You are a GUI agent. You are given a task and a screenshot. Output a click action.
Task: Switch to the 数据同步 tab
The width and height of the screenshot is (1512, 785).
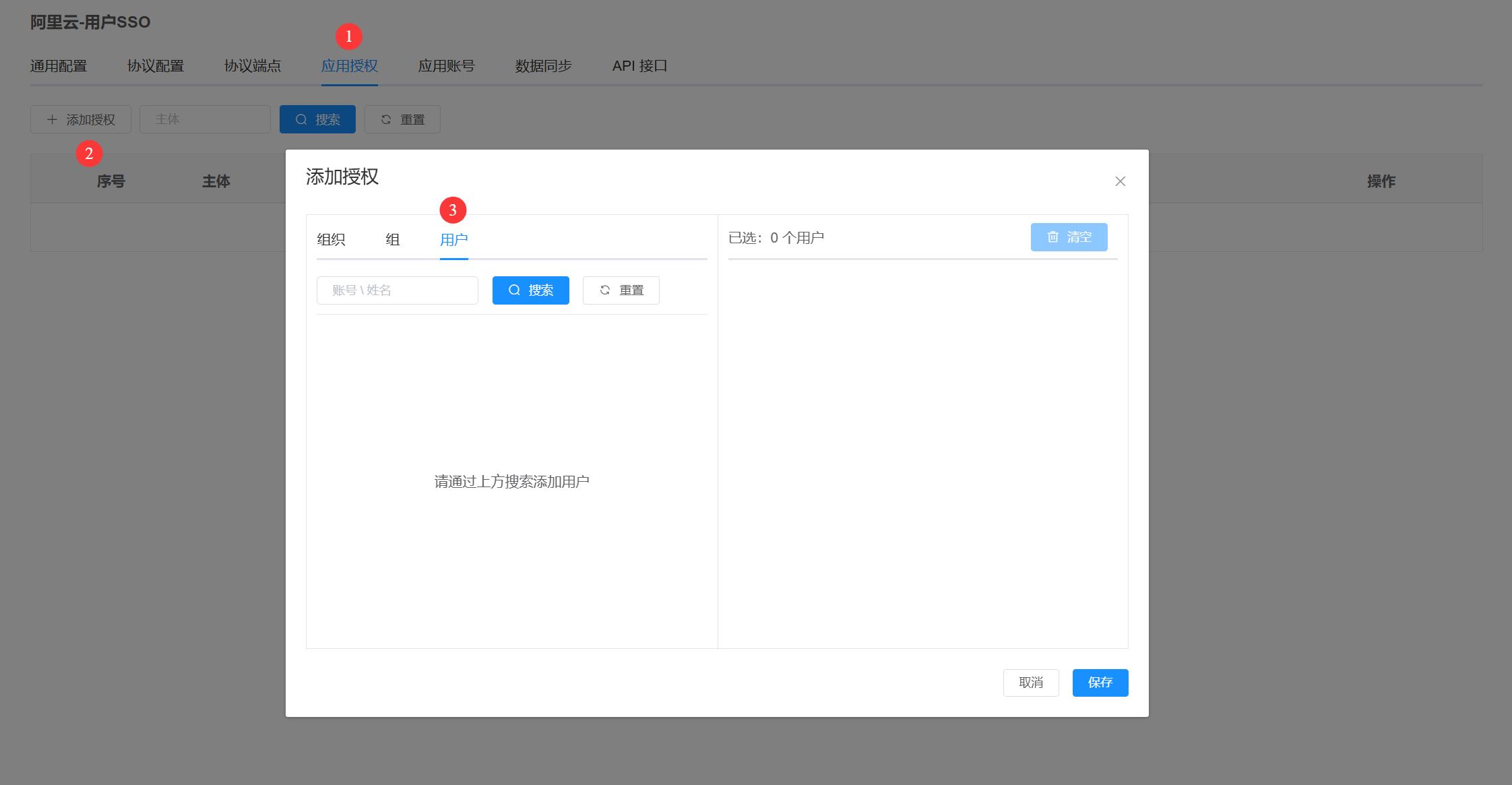point(543,66)
